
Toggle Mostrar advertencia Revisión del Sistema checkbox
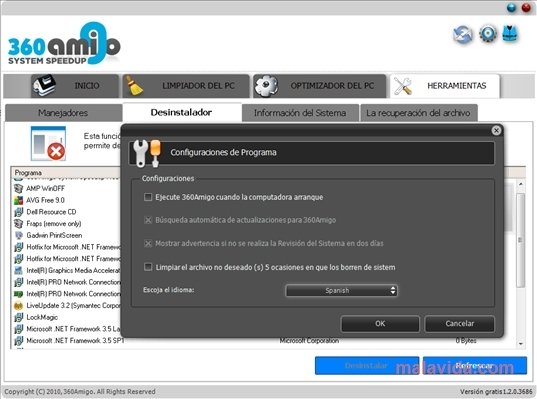click(x=148, y=244)
